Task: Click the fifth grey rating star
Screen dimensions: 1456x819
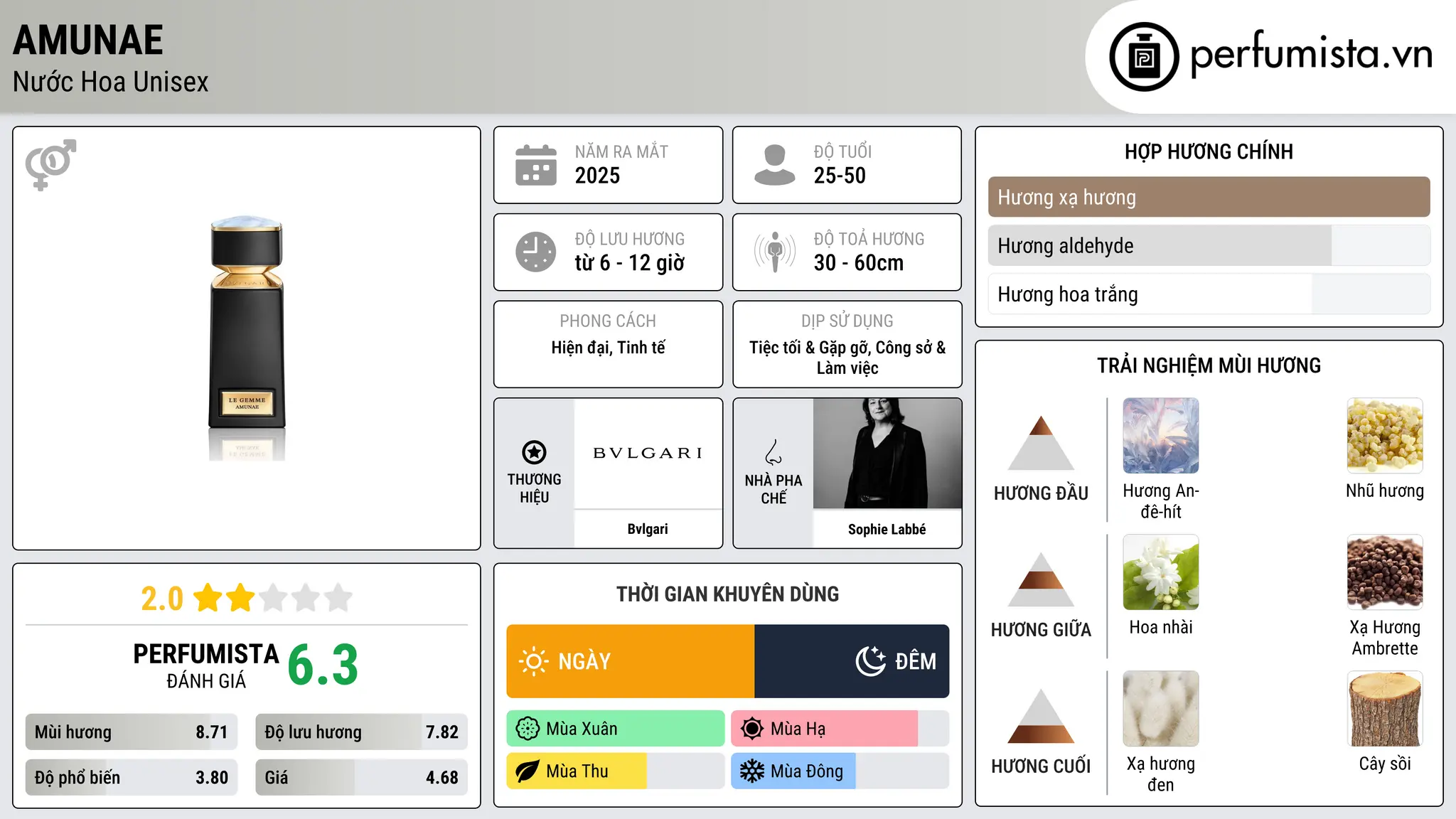Action: tap(338, 598)
